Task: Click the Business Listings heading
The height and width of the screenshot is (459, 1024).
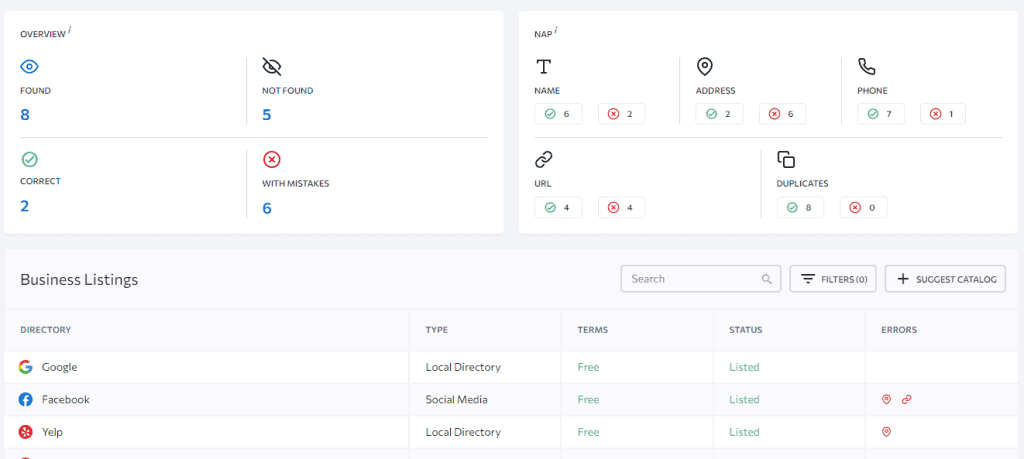Action: [x=79, y=279]
